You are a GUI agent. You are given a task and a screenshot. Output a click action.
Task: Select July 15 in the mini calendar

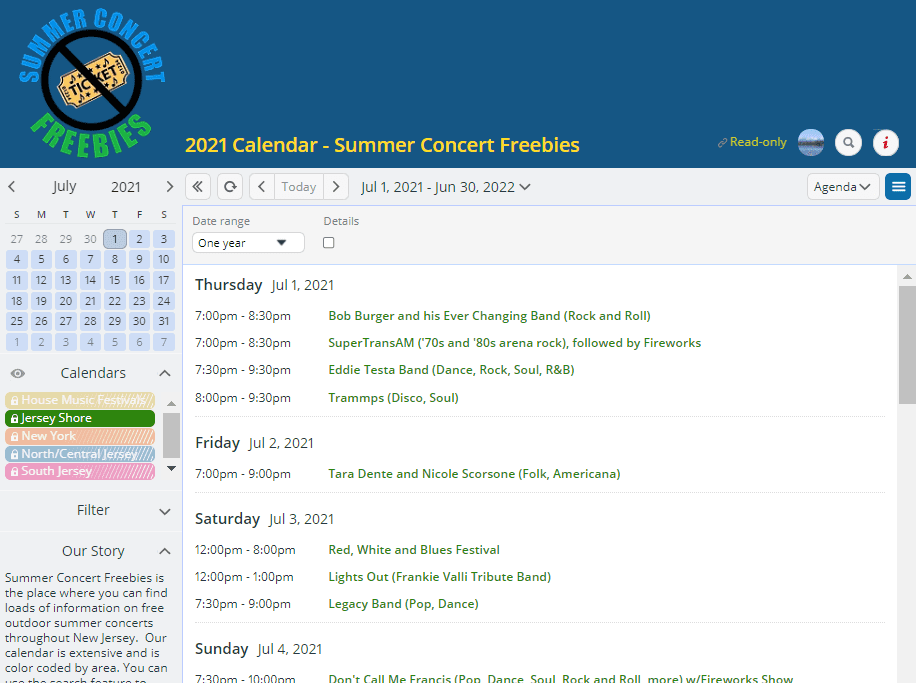[115, 280]
